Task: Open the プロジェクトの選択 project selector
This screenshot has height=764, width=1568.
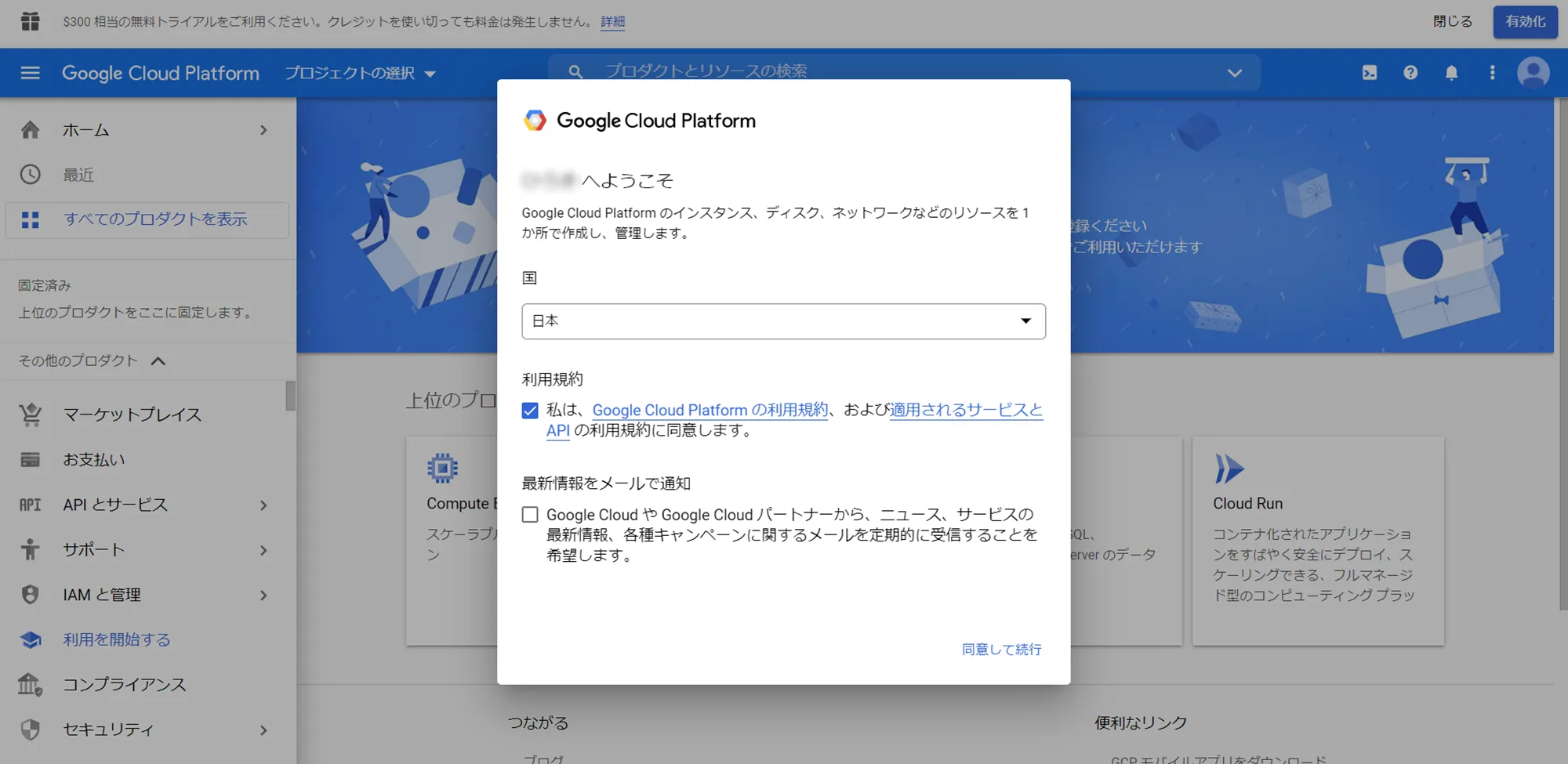Action: point(360,73)
